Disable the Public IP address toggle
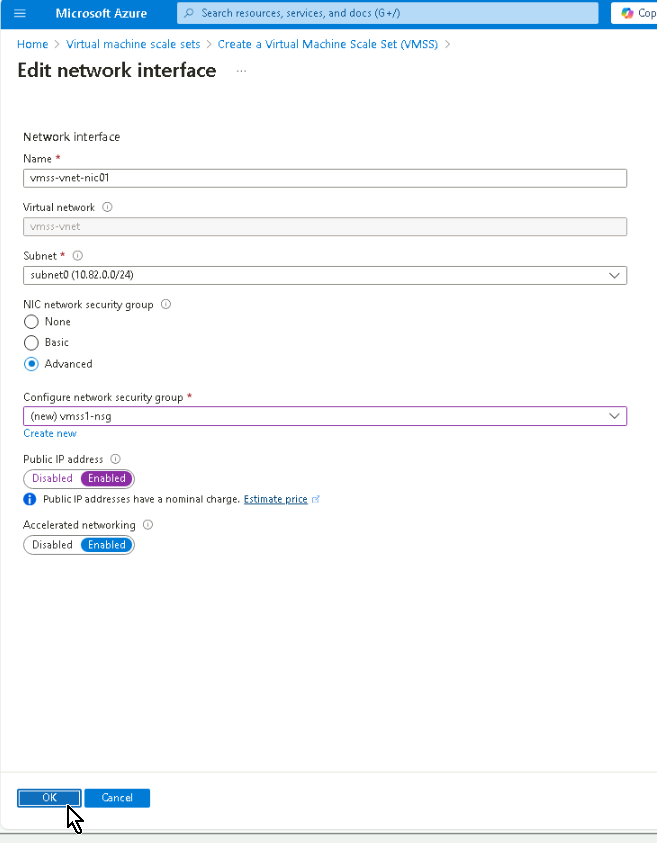The height and width of the screenshot is (843, 657). click(x=52, y=479)
